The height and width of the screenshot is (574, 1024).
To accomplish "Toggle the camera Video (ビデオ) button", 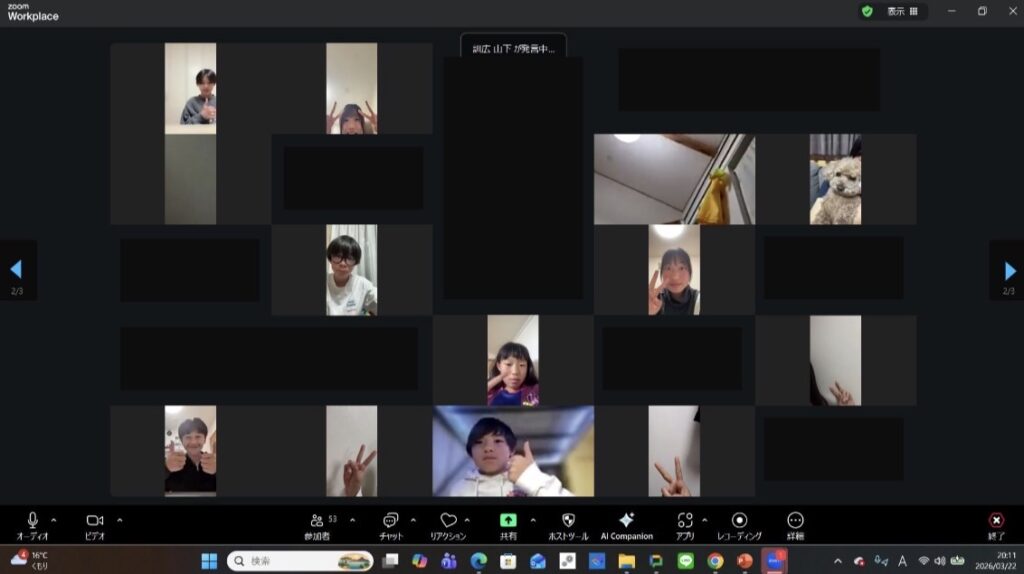I will [94, 520].
